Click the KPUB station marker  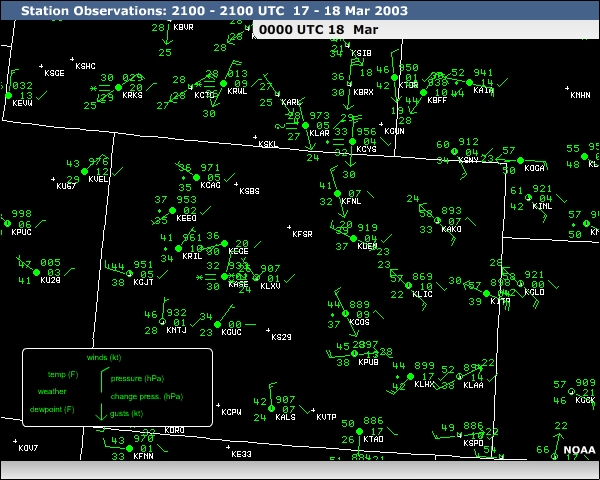point(354,353)
